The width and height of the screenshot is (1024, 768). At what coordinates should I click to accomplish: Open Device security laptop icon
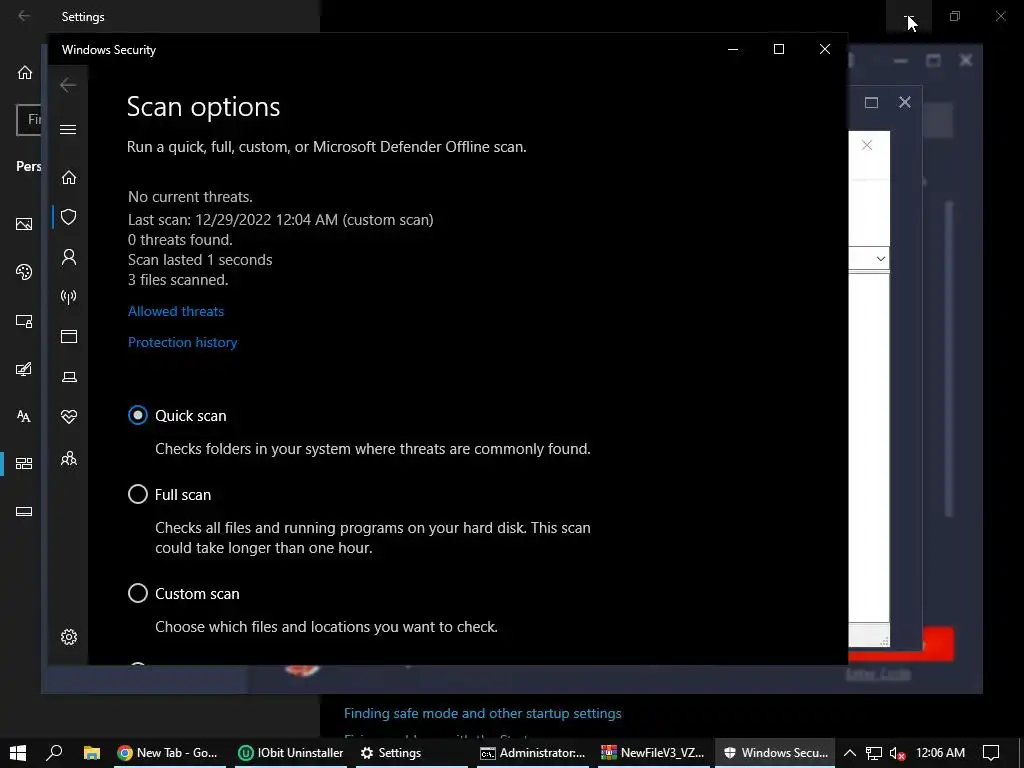(69, 377)
